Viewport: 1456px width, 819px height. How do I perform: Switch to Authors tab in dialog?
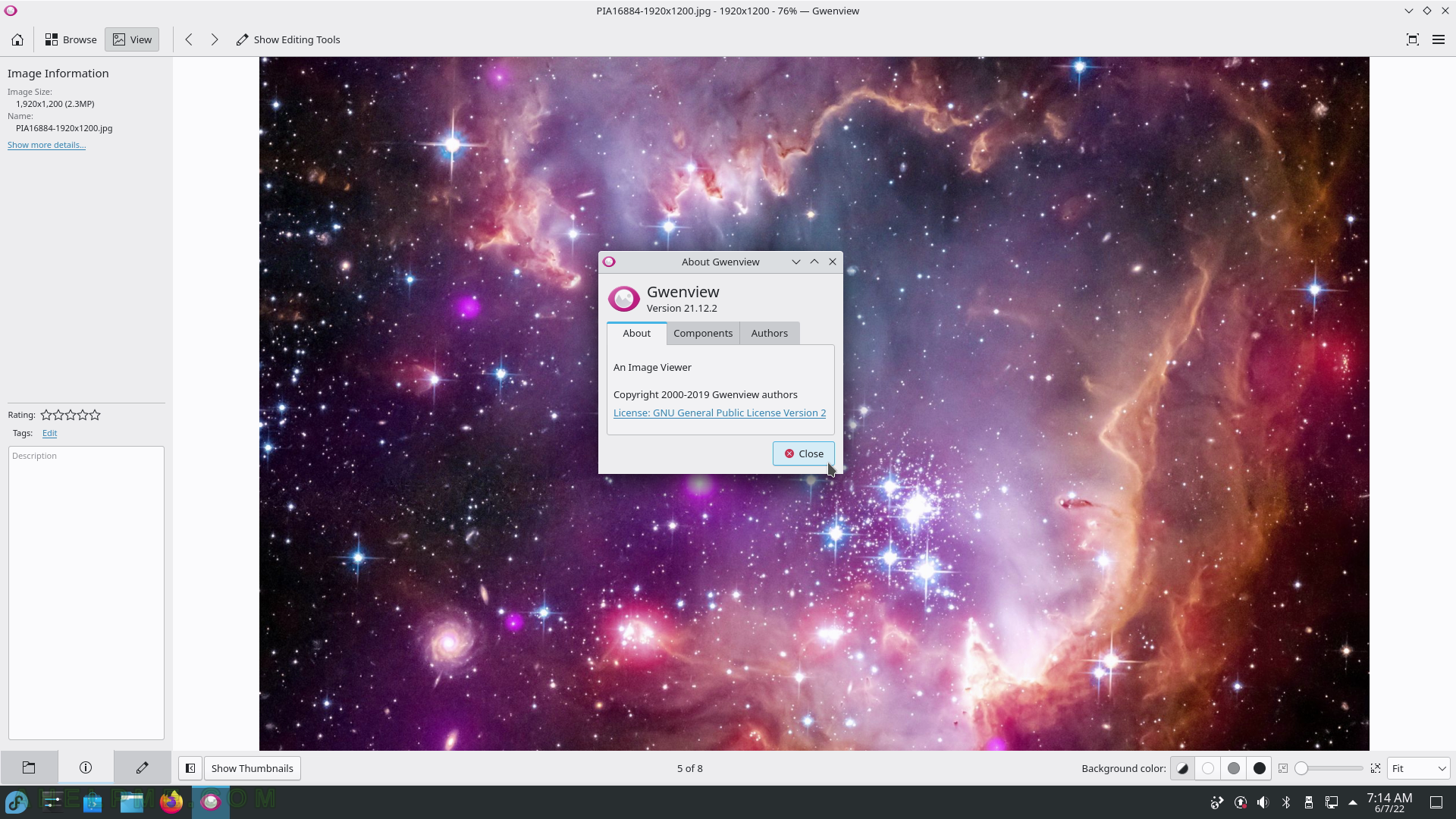coord(770,333)
